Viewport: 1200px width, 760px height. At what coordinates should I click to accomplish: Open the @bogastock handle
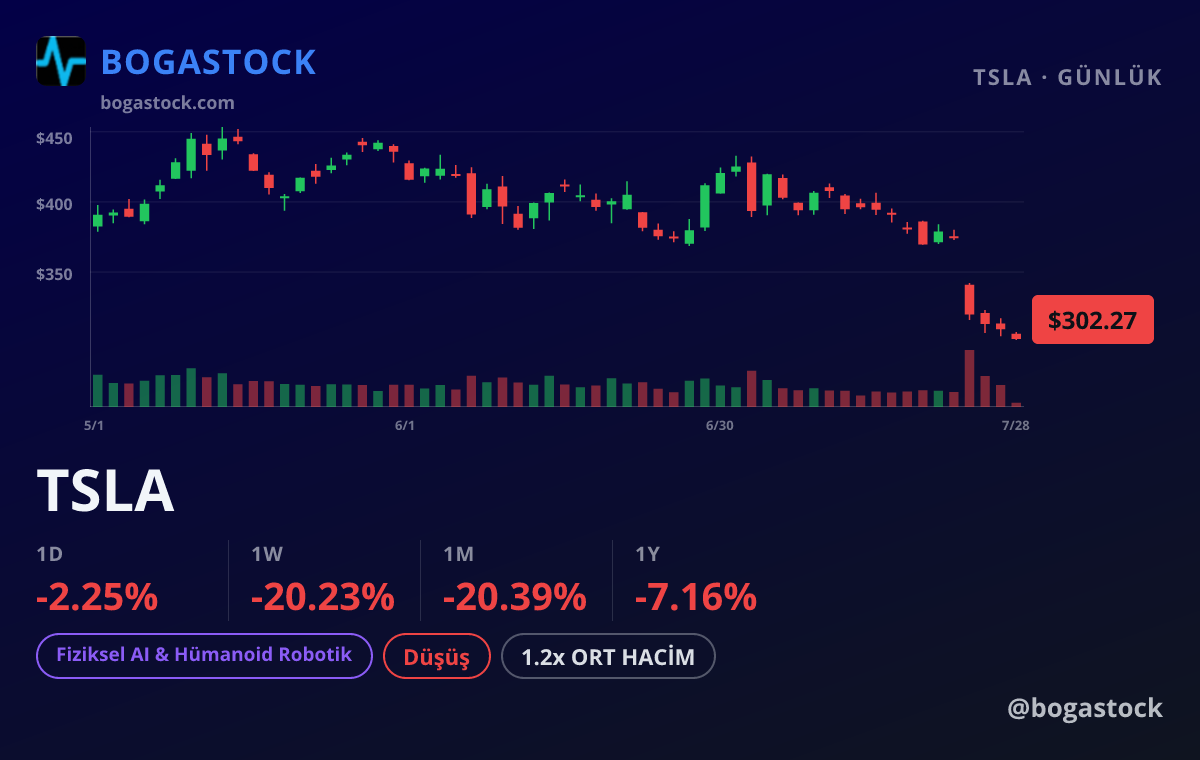1085,708
